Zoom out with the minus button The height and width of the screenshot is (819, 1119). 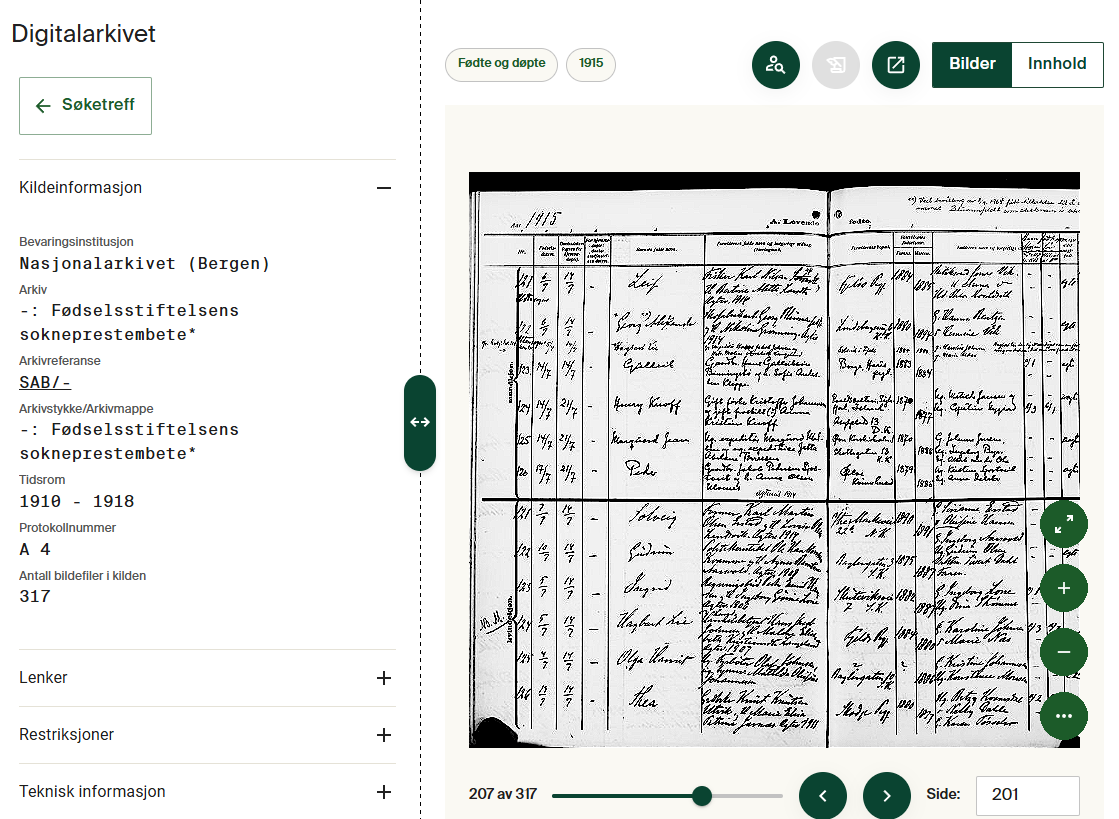1063,652
